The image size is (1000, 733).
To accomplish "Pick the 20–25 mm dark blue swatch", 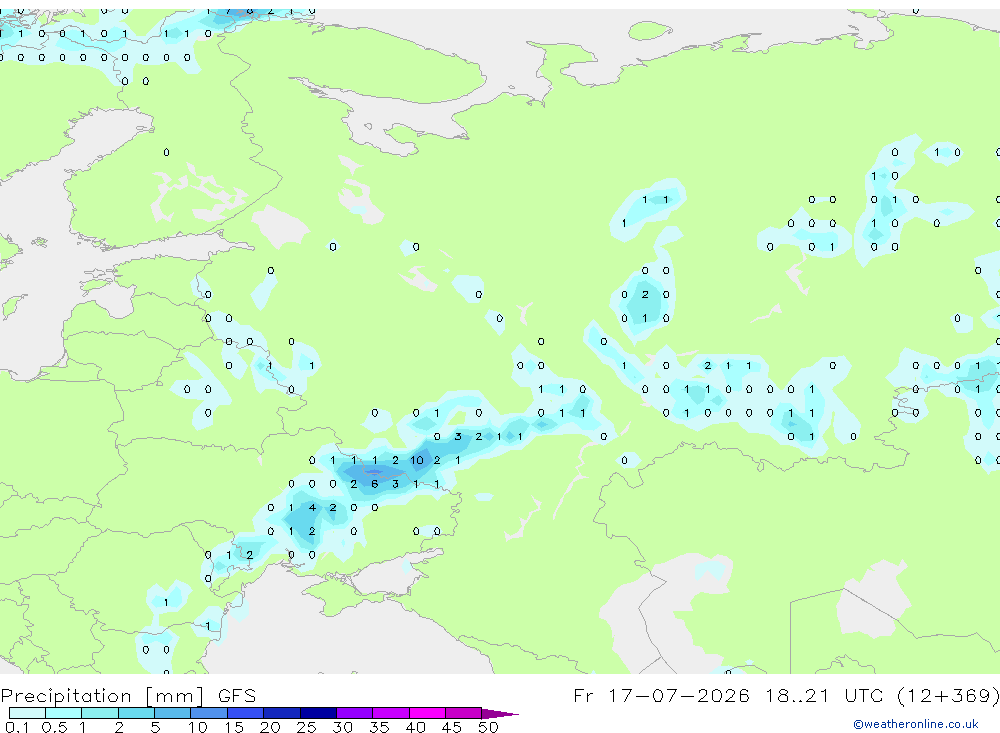I will point(282,713).
